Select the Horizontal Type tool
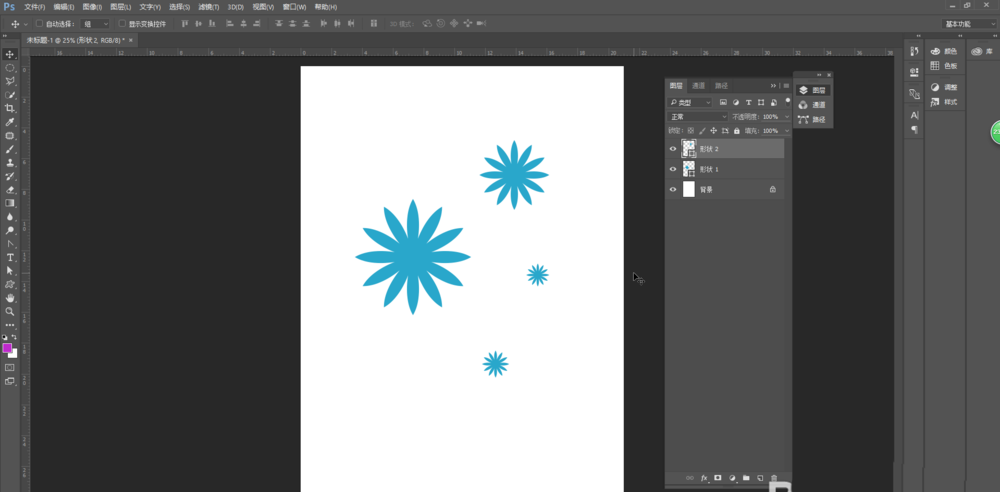The height and width of the screenshot is (492, 1000). pyautogui.click(x=10, y=257)
